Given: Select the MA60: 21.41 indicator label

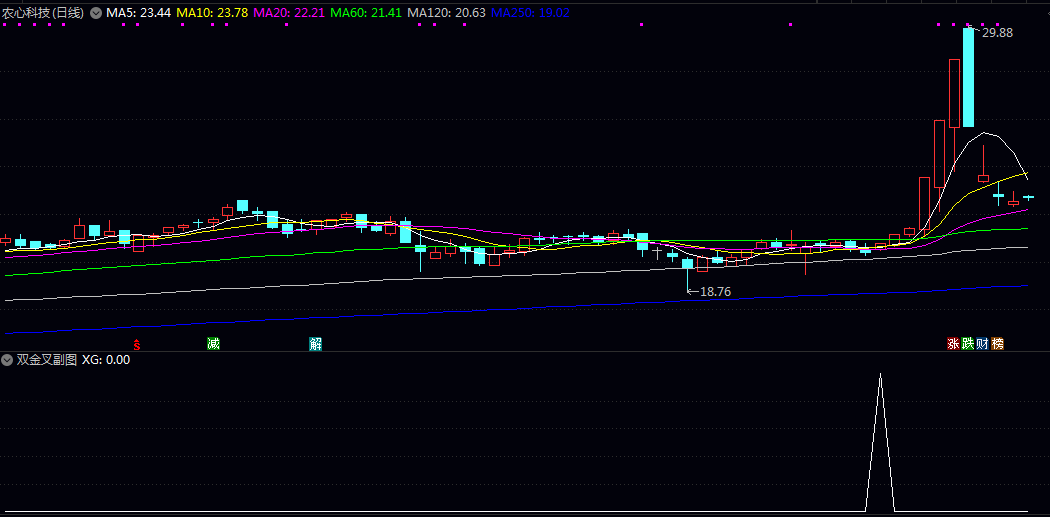Looking at the screenshot, I should pyautogui.click(x=366, y=13).
